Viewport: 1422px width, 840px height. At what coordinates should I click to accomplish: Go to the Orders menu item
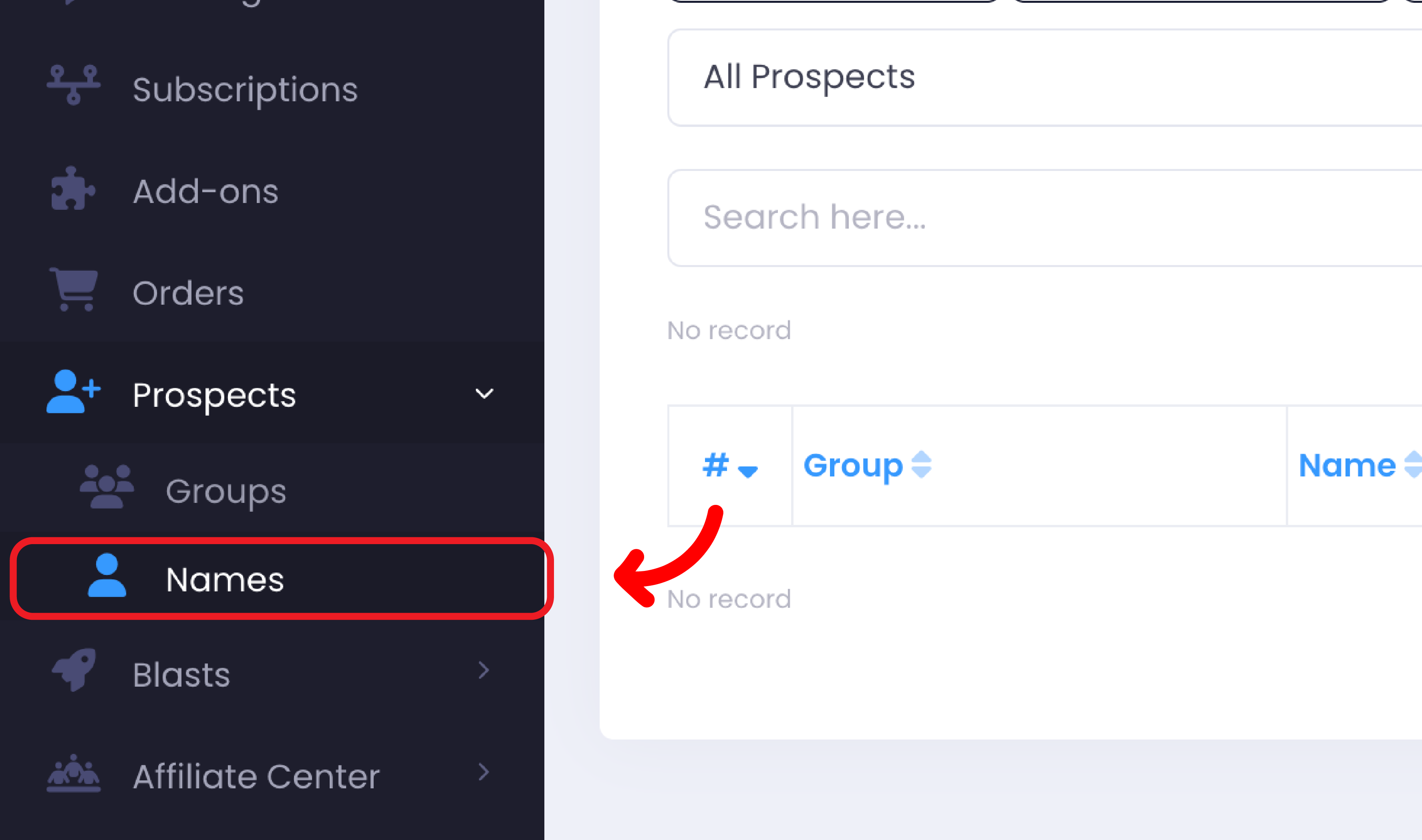[188, 293]
